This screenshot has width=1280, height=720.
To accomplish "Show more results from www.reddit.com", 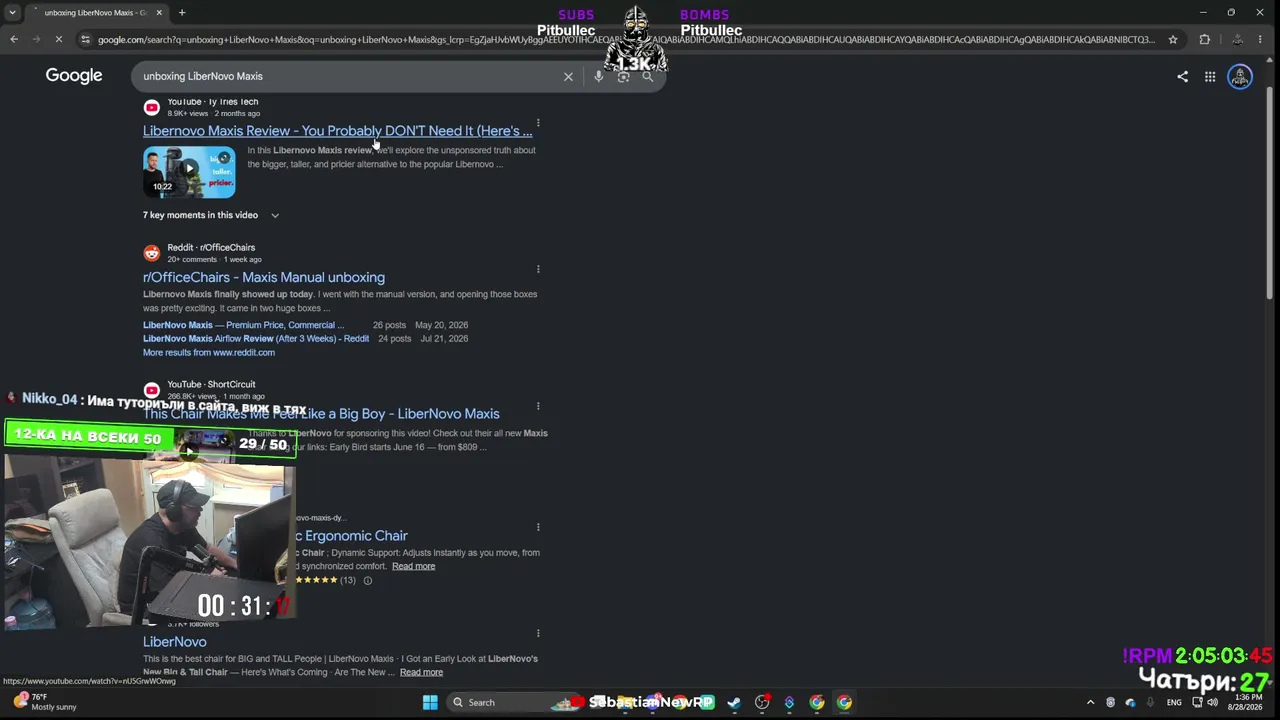I will pyautogui.click(x=209, y=353).
